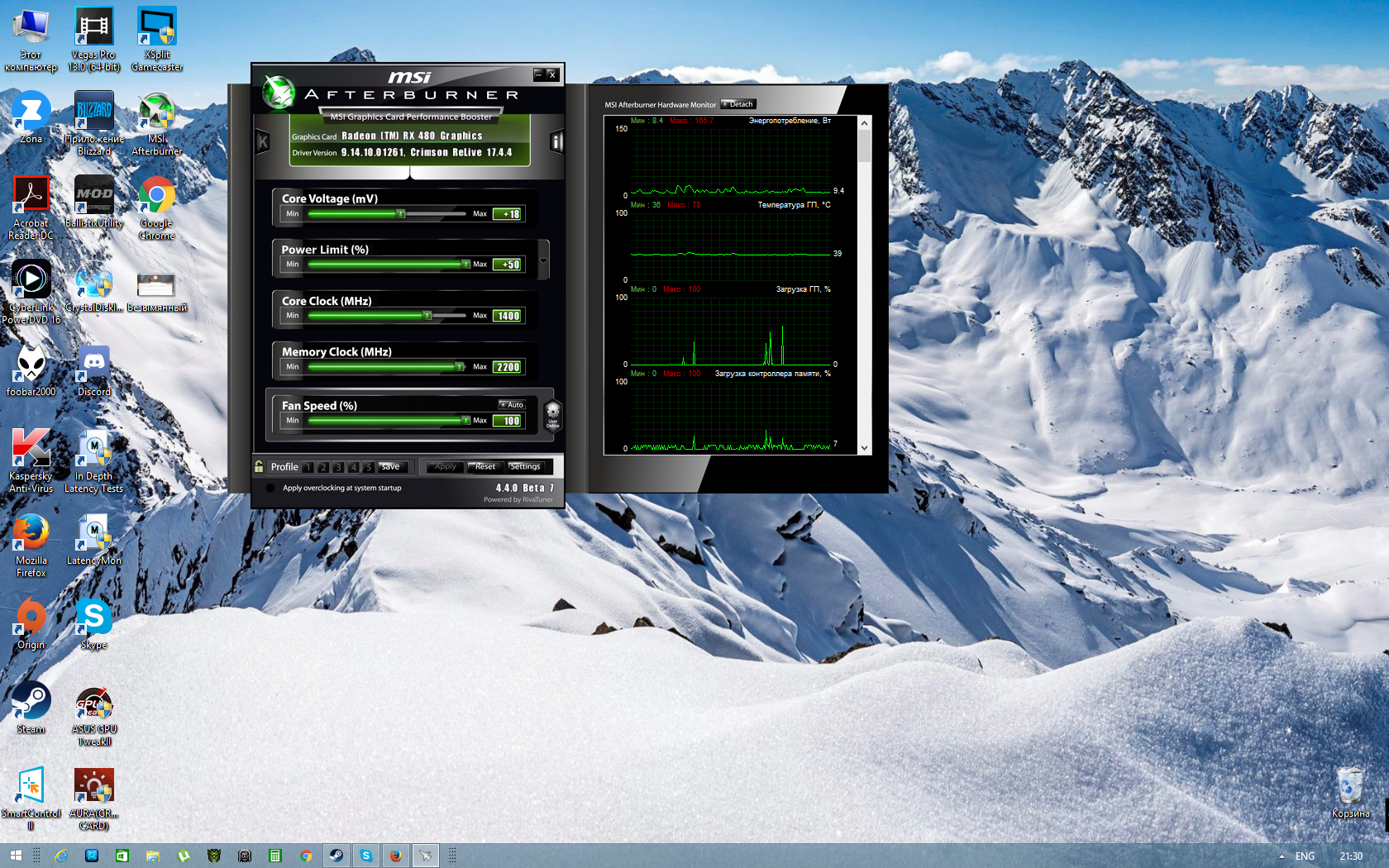Toggle the profile lock padlock icon
This screenshot has height=868, width=1389.
coord(259,466)
